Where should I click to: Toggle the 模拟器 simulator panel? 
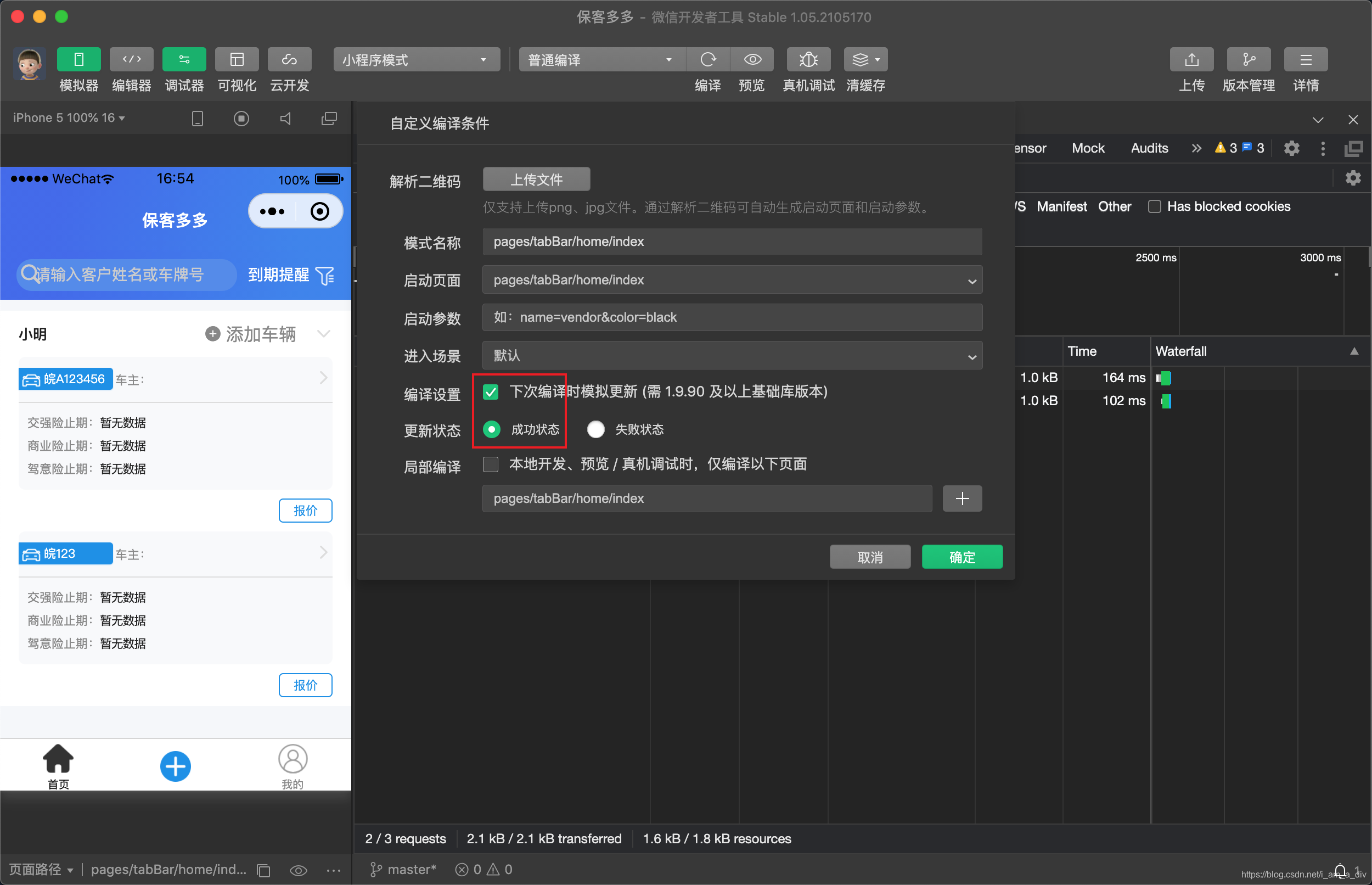(x=78, y=59)
